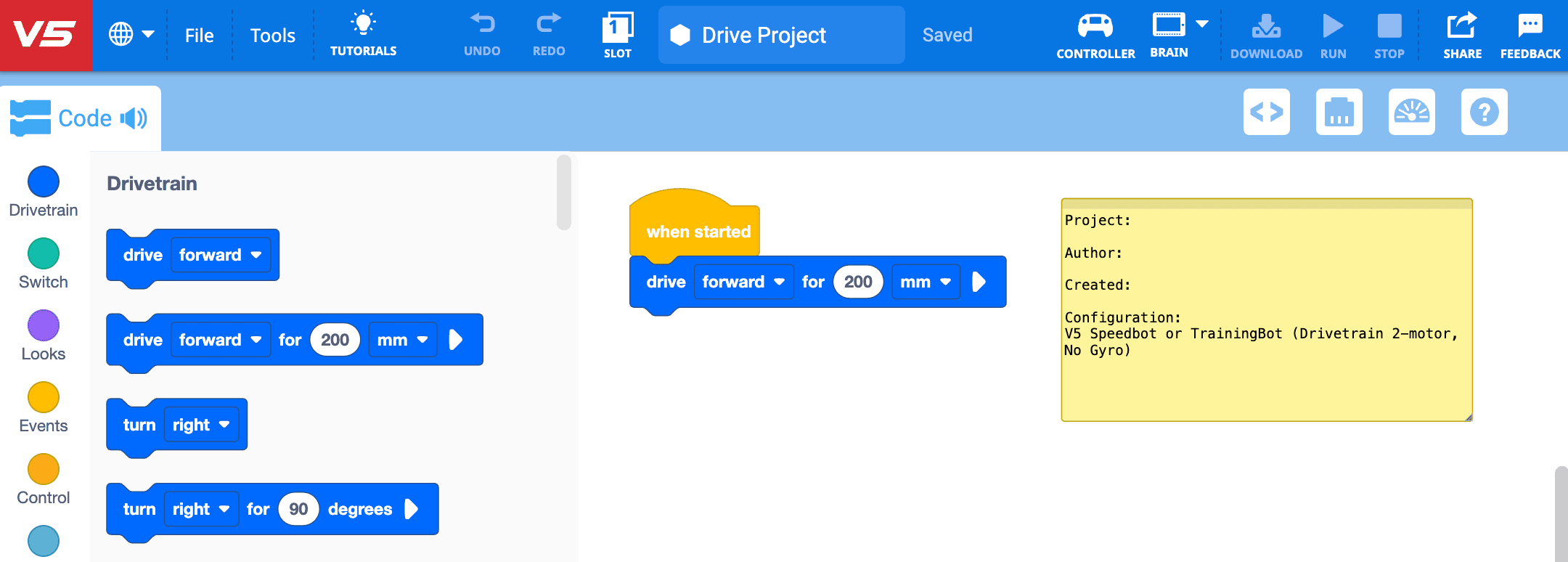The height and width of the screenshot is (562, 1568).
Task: Open the File menu
Action: pos(199,36)
